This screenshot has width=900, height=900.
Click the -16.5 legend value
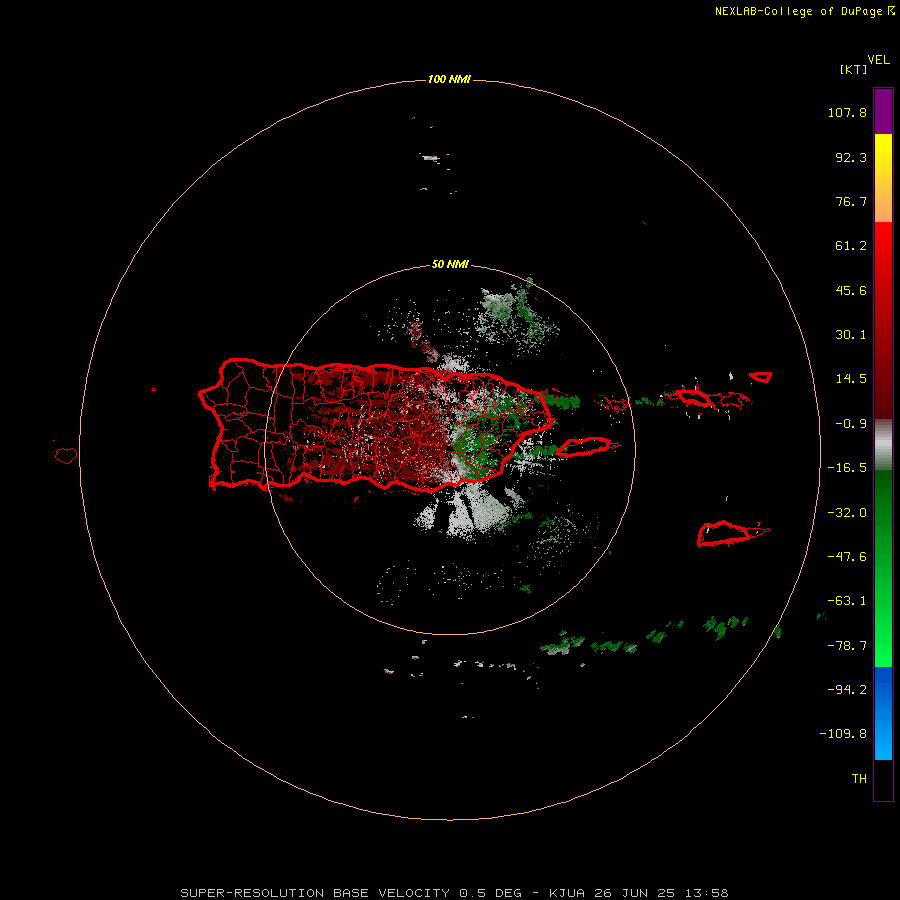[847, 468]
